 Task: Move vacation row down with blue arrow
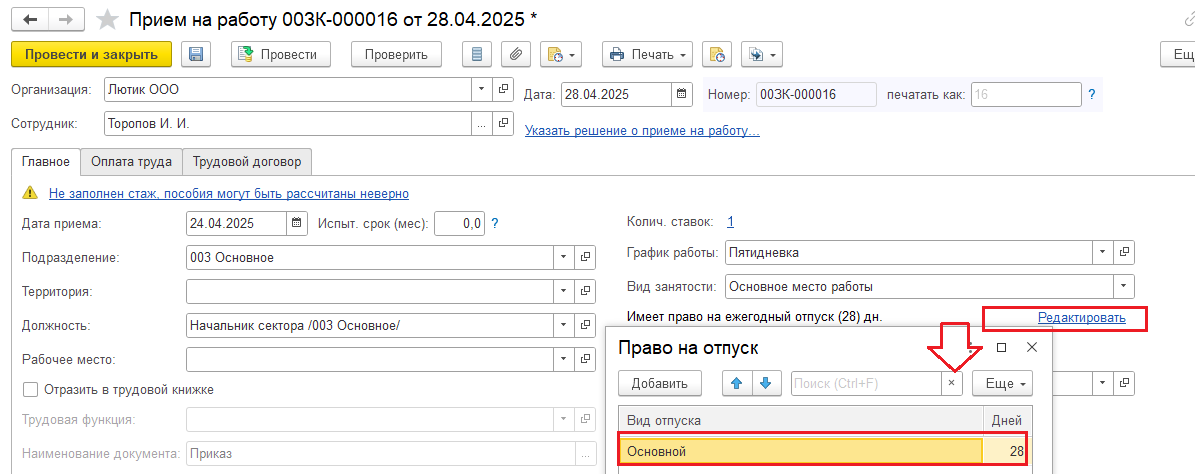[765, 383]
